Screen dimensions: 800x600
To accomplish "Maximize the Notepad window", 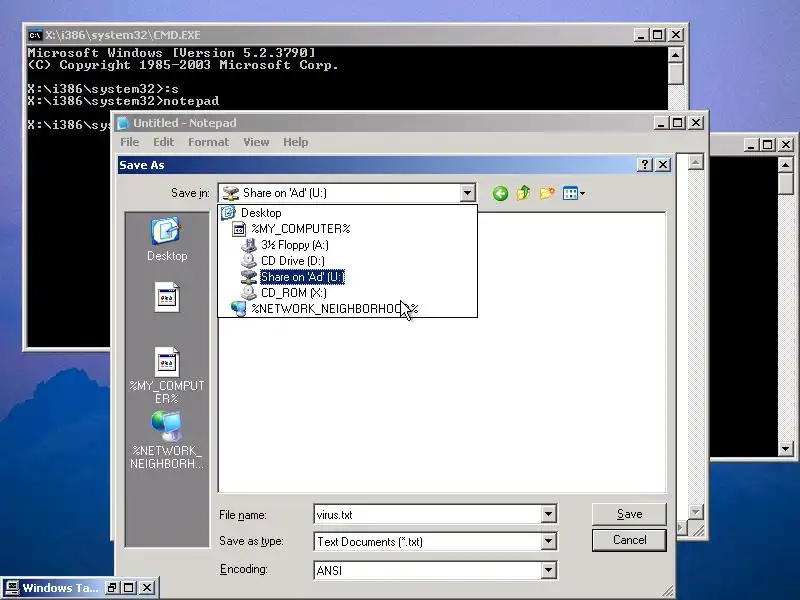I will pyautogui.click(x=678, y=123).
